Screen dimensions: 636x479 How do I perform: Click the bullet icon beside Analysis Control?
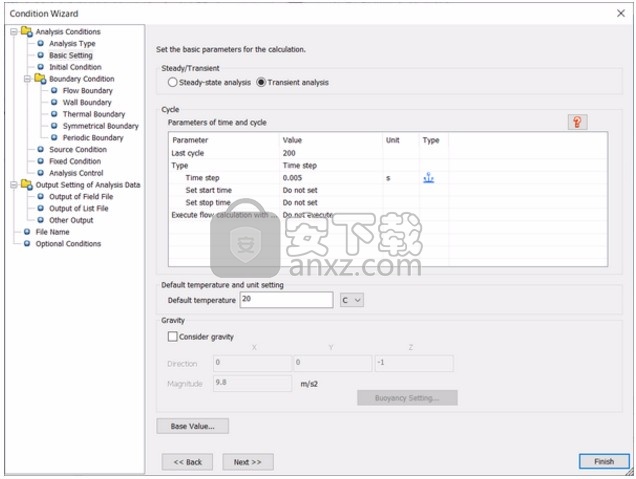point(41,172)
